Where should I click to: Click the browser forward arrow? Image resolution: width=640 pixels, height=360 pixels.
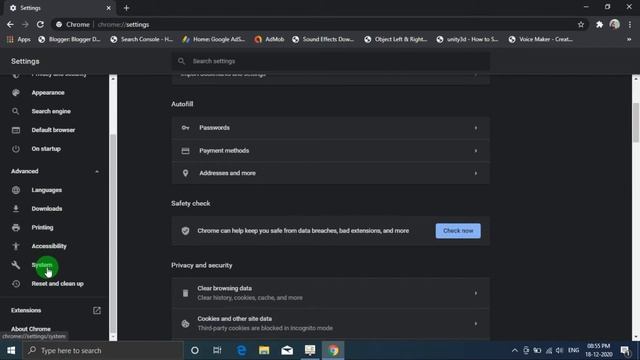coord(25,24)
